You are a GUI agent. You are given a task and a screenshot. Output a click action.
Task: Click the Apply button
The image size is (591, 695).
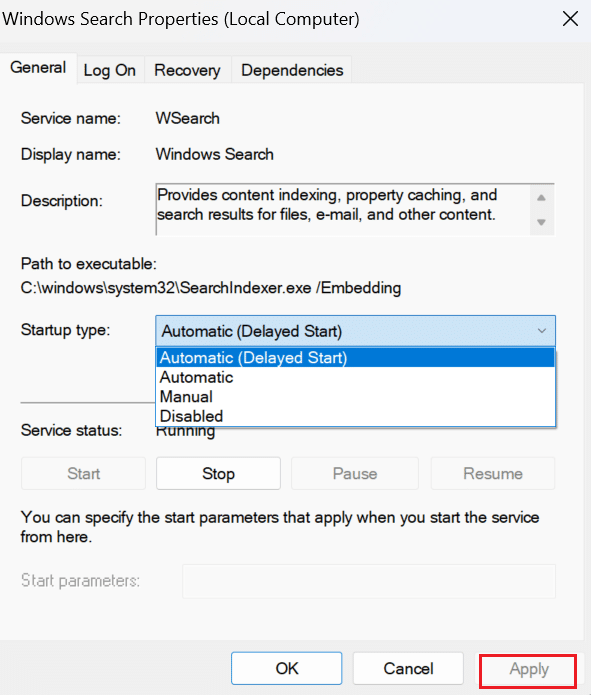[528, 669]
